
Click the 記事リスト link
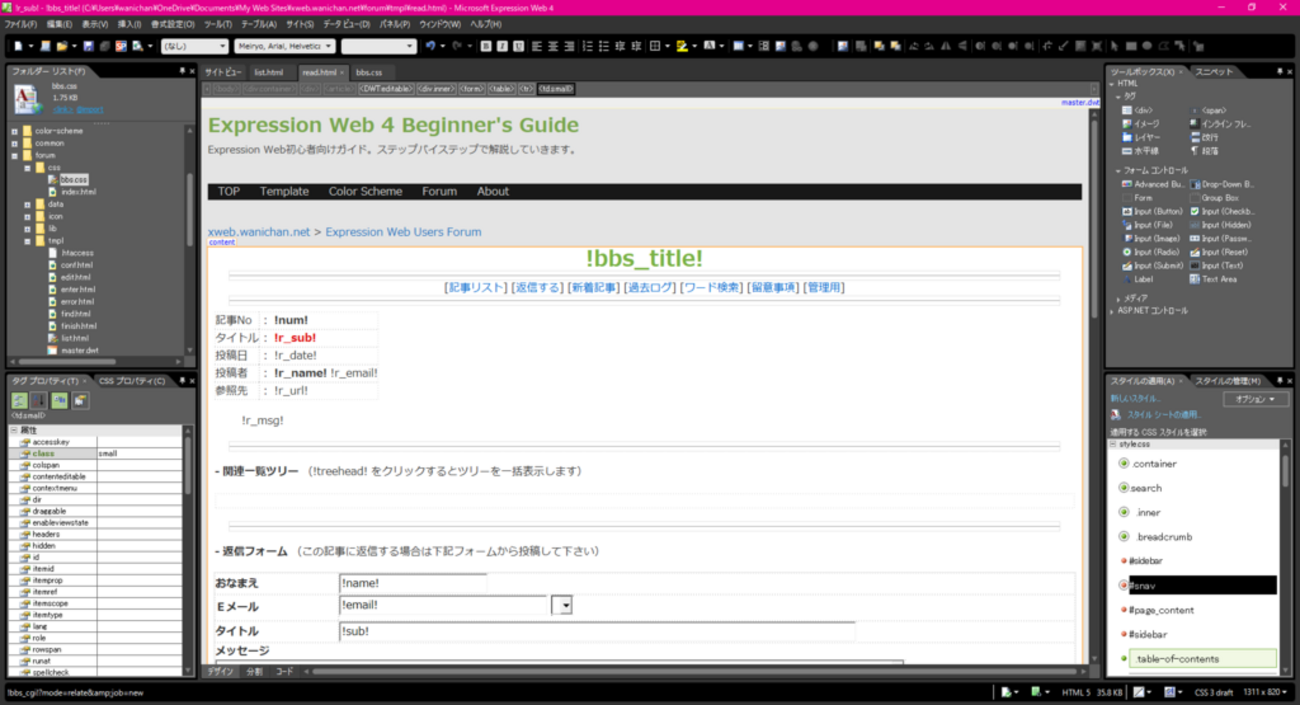pyautogui.click(x=476, y=287)
